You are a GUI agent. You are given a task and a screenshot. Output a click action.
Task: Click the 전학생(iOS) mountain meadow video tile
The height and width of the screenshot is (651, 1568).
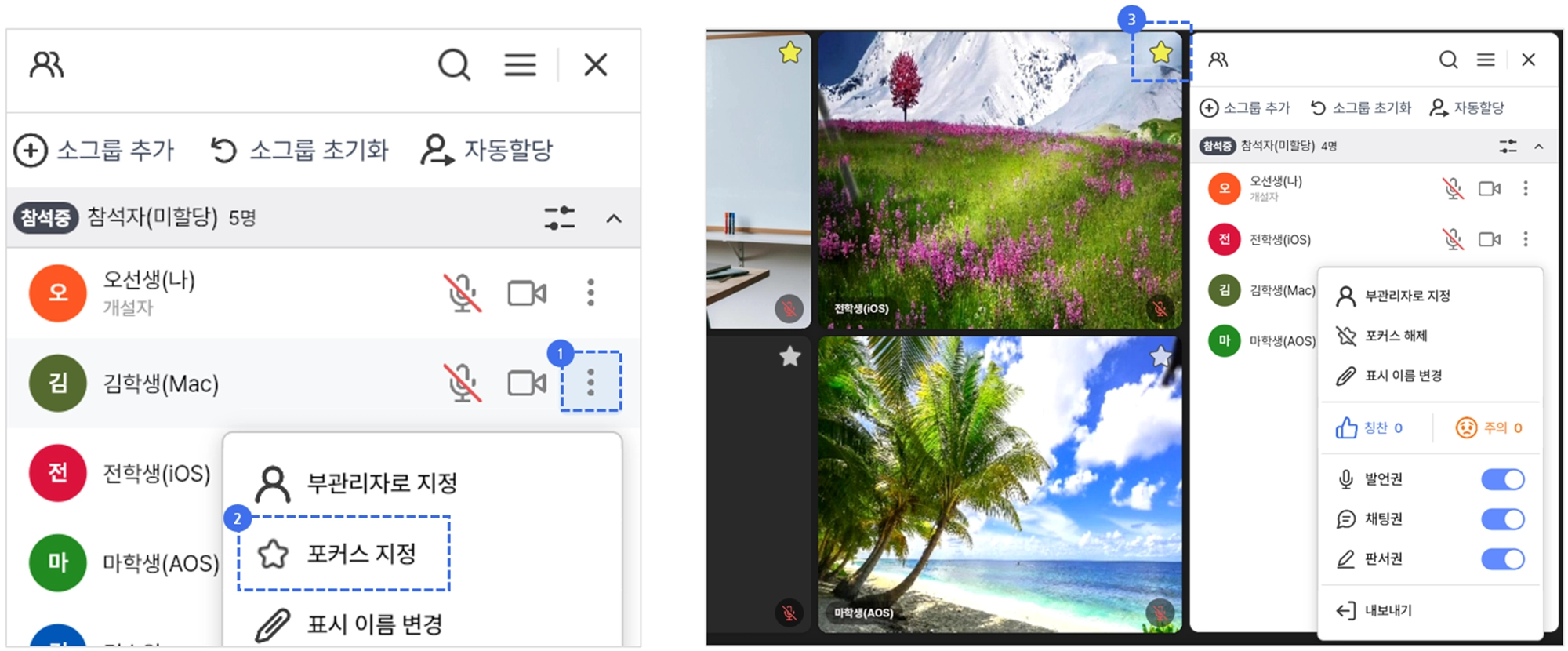(x=1000, y=180)
